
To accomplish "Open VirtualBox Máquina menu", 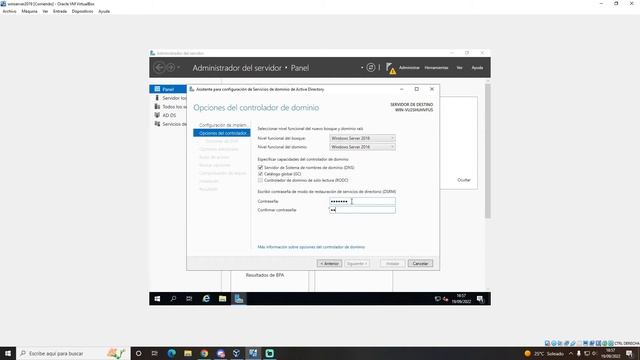I will (x=29, y=11).
